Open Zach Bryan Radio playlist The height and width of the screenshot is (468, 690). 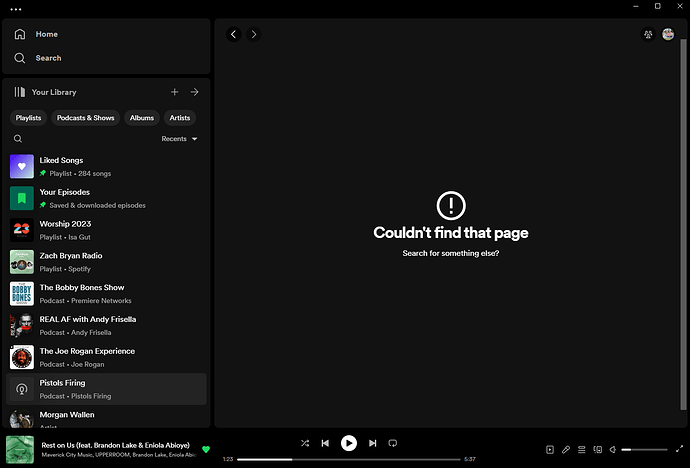106,262
